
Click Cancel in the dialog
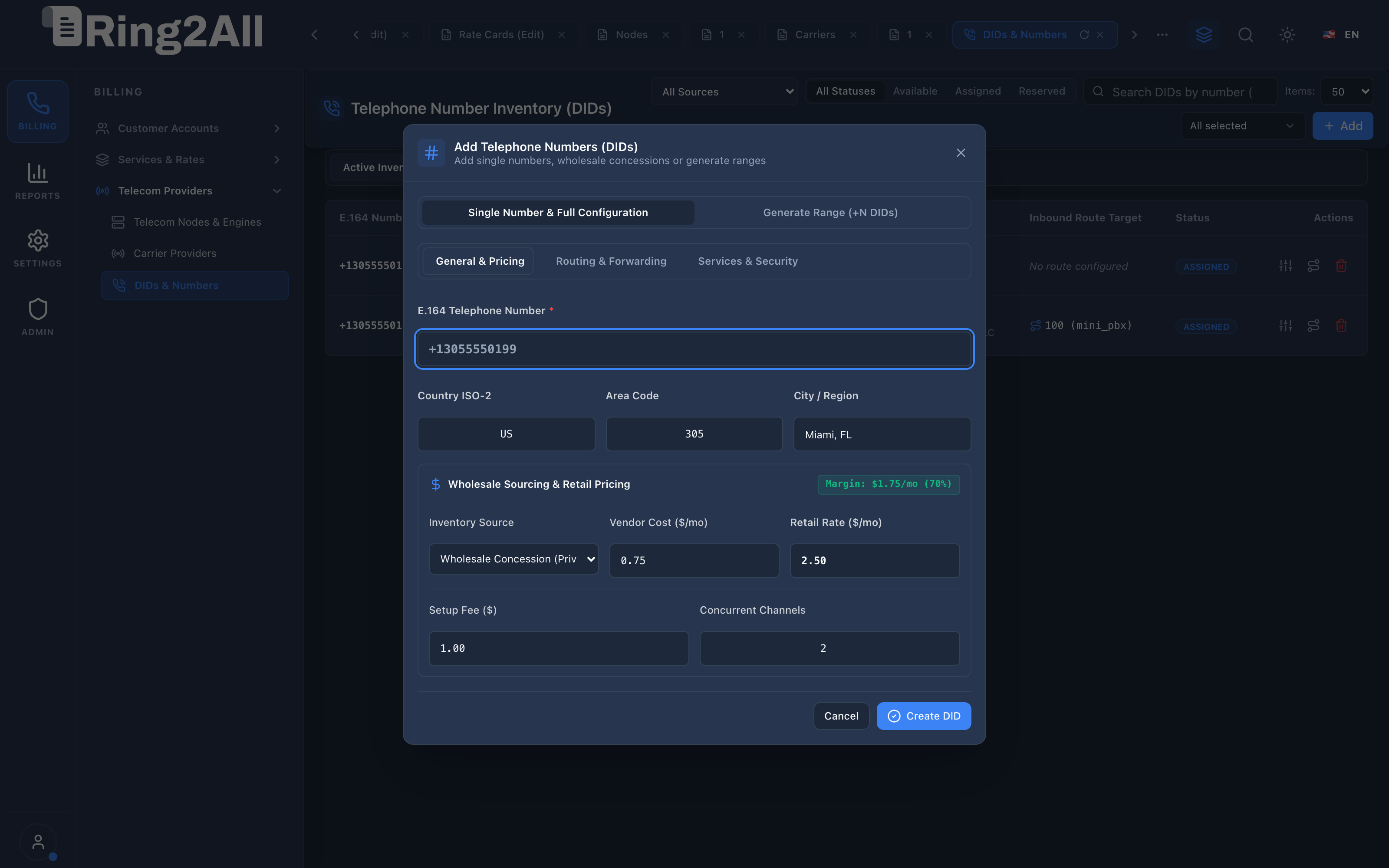coord(841,716)
